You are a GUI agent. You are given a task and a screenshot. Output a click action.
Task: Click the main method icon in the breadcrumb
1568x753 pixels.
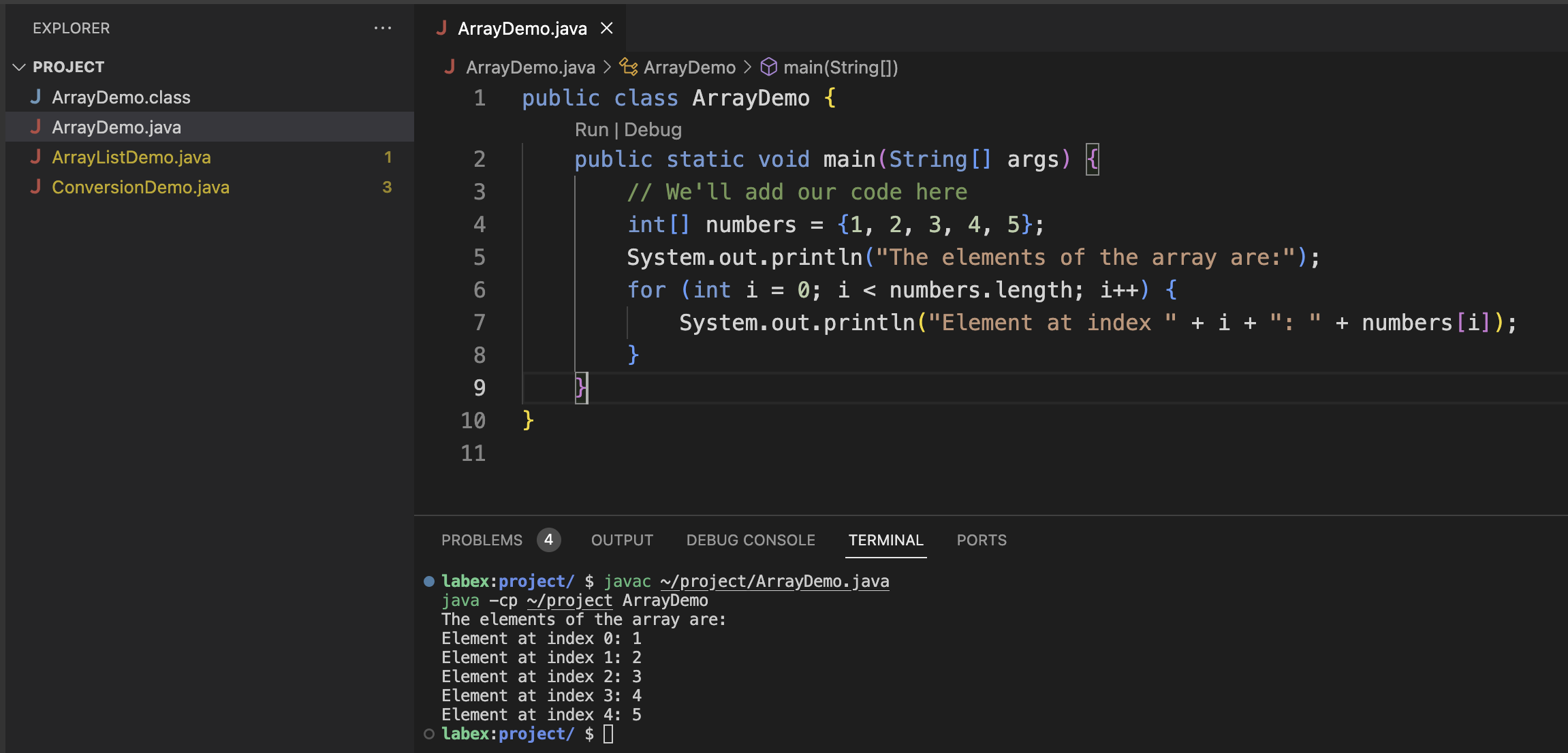click(768, 67)
